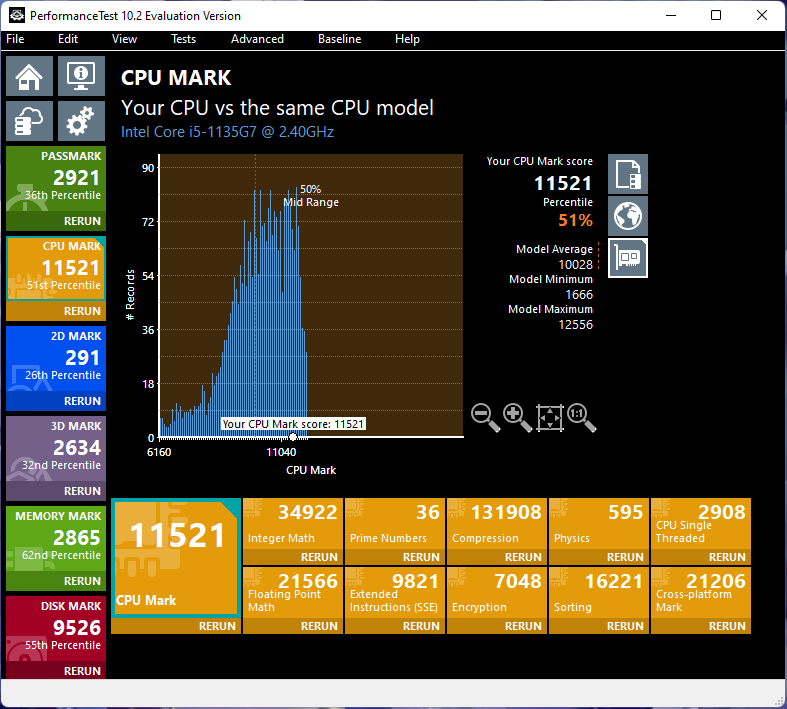787x709 pixels.
Task: Open the File menu
Action: tap(15, 39)
